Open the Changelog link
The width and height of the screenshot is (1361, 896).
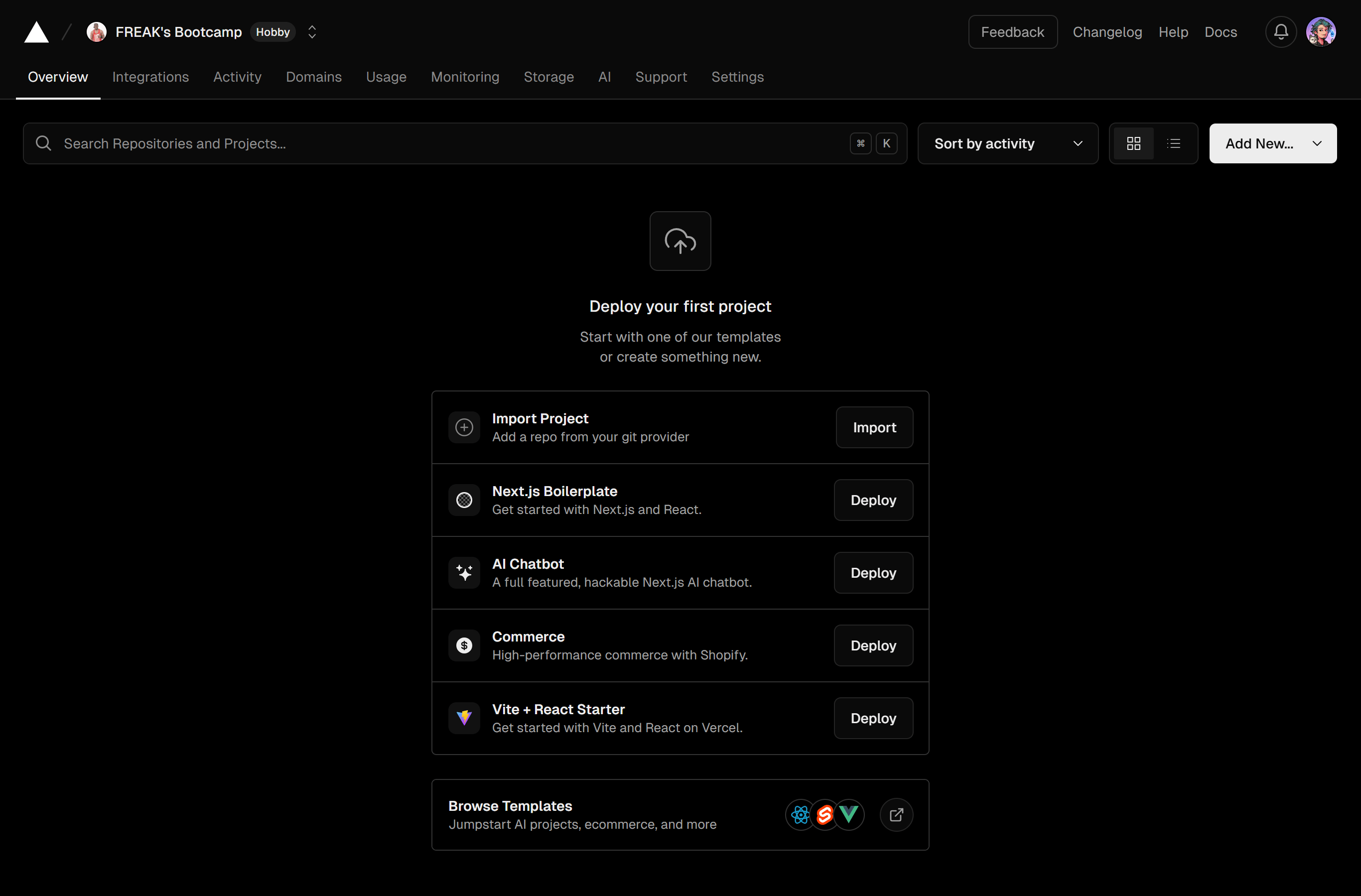click(1107, 32)
